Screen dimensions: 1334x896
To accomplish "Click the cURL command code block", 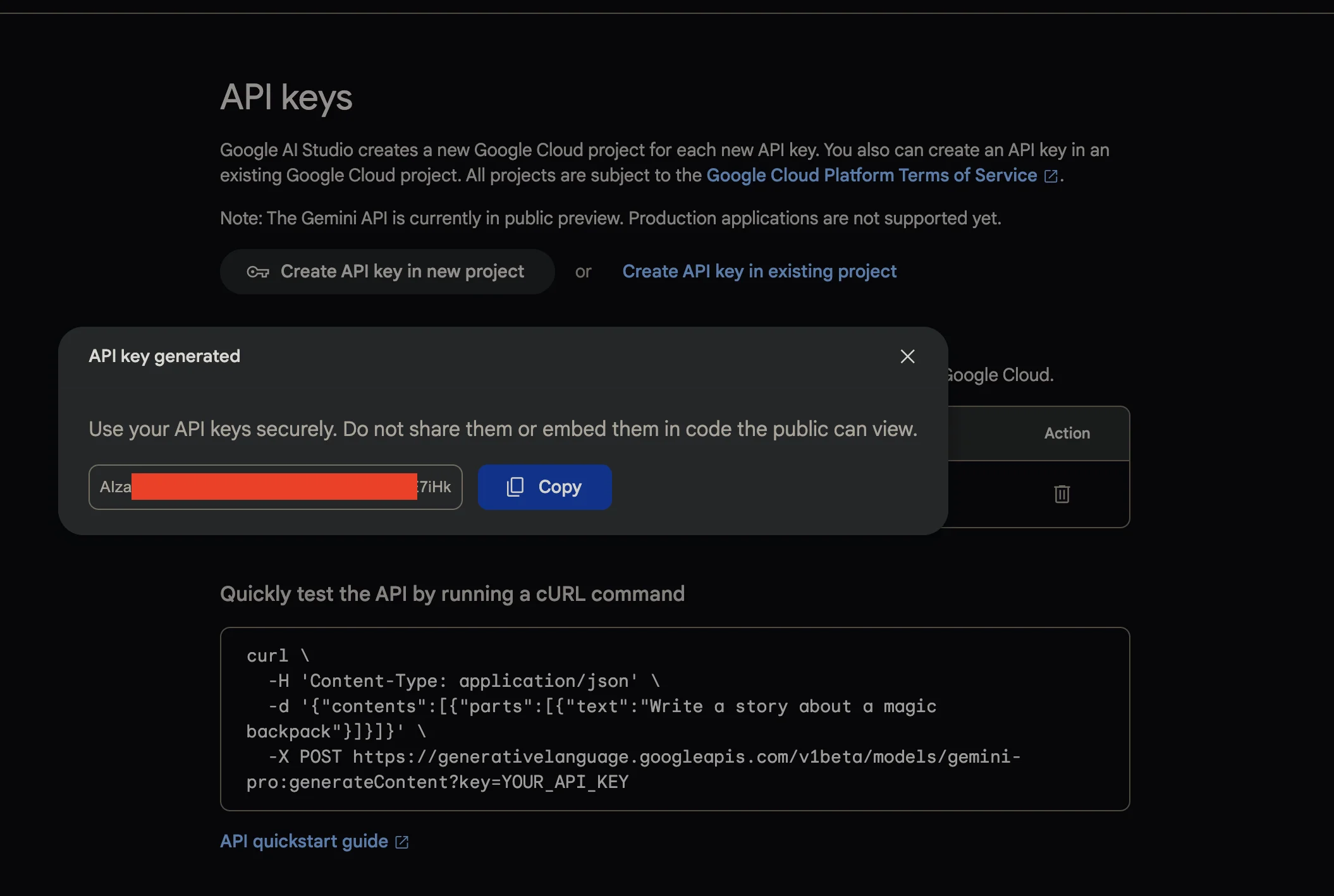I will 675,719.
